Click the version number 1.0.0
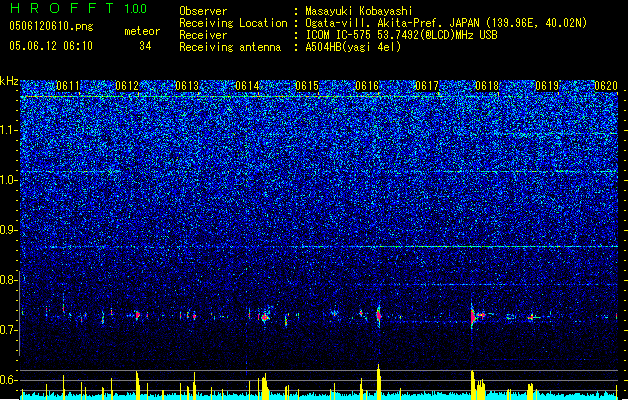Image resolution: width=629 pixels, height=400 pixels. pyautogui.click(x=136, y=9)
